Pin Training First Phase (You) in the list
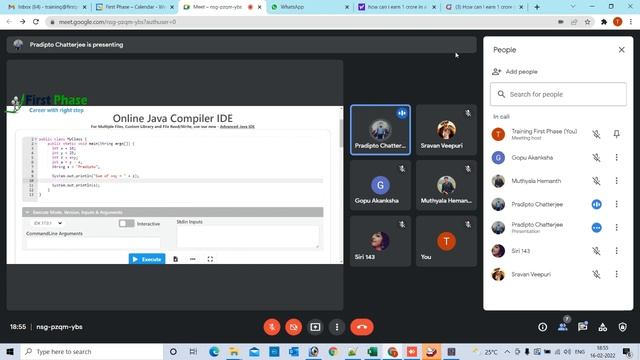The height and width of the screenshot is (360, 640). (617, 134)
